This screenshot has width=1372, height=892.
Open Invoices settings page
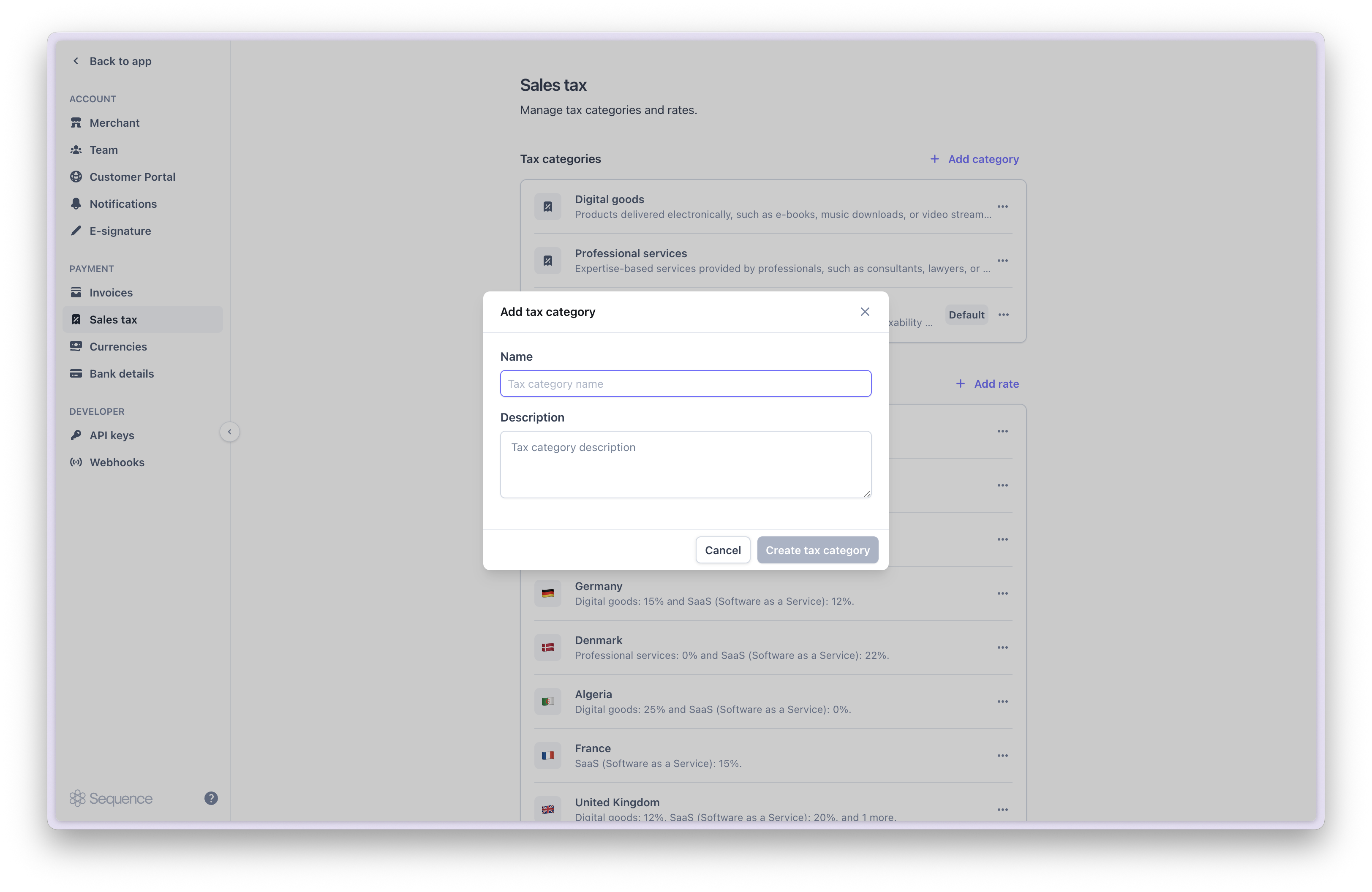[111, 293]
